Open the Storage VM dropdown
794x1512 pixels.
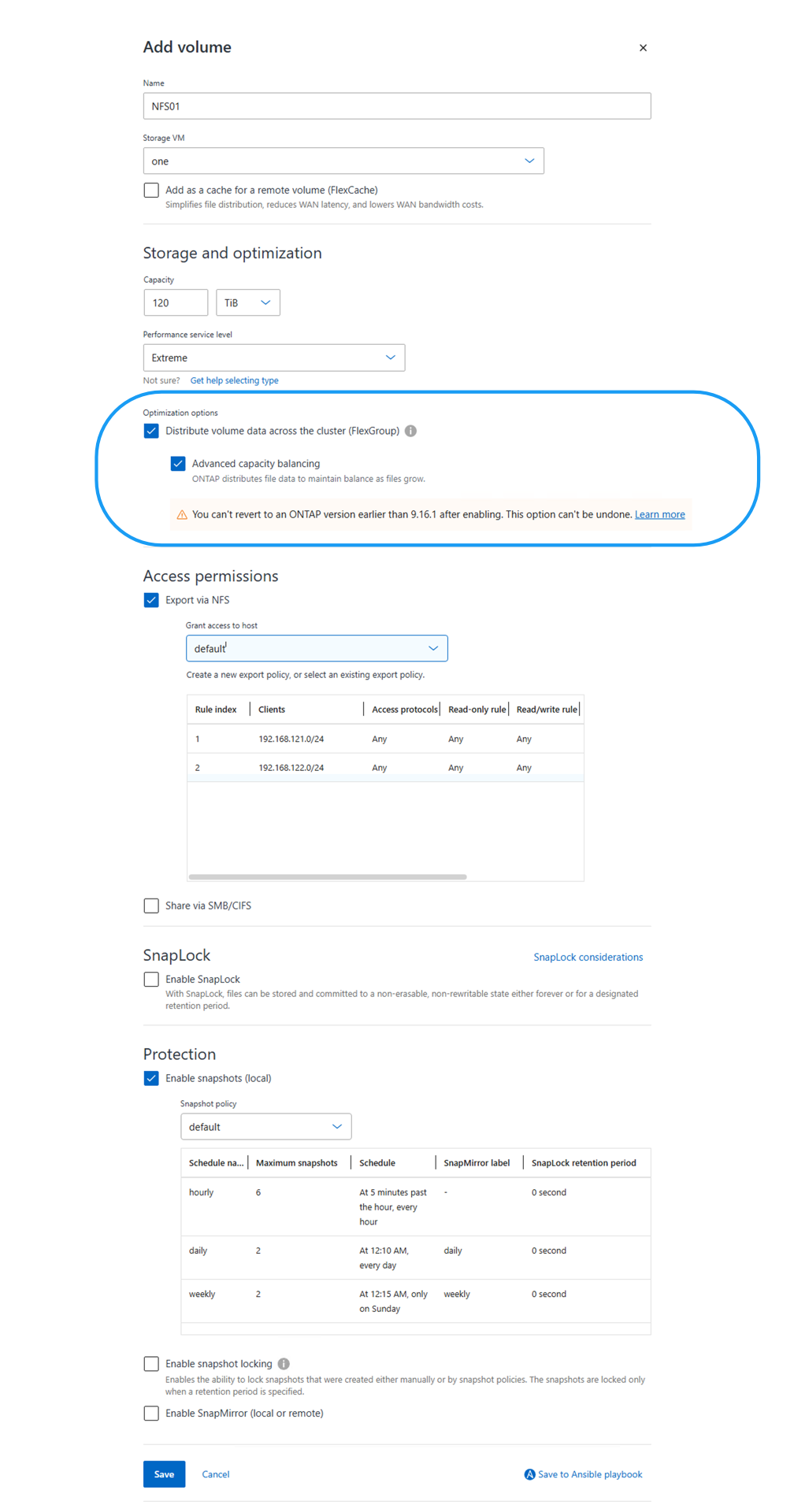[x=529, y=160]
